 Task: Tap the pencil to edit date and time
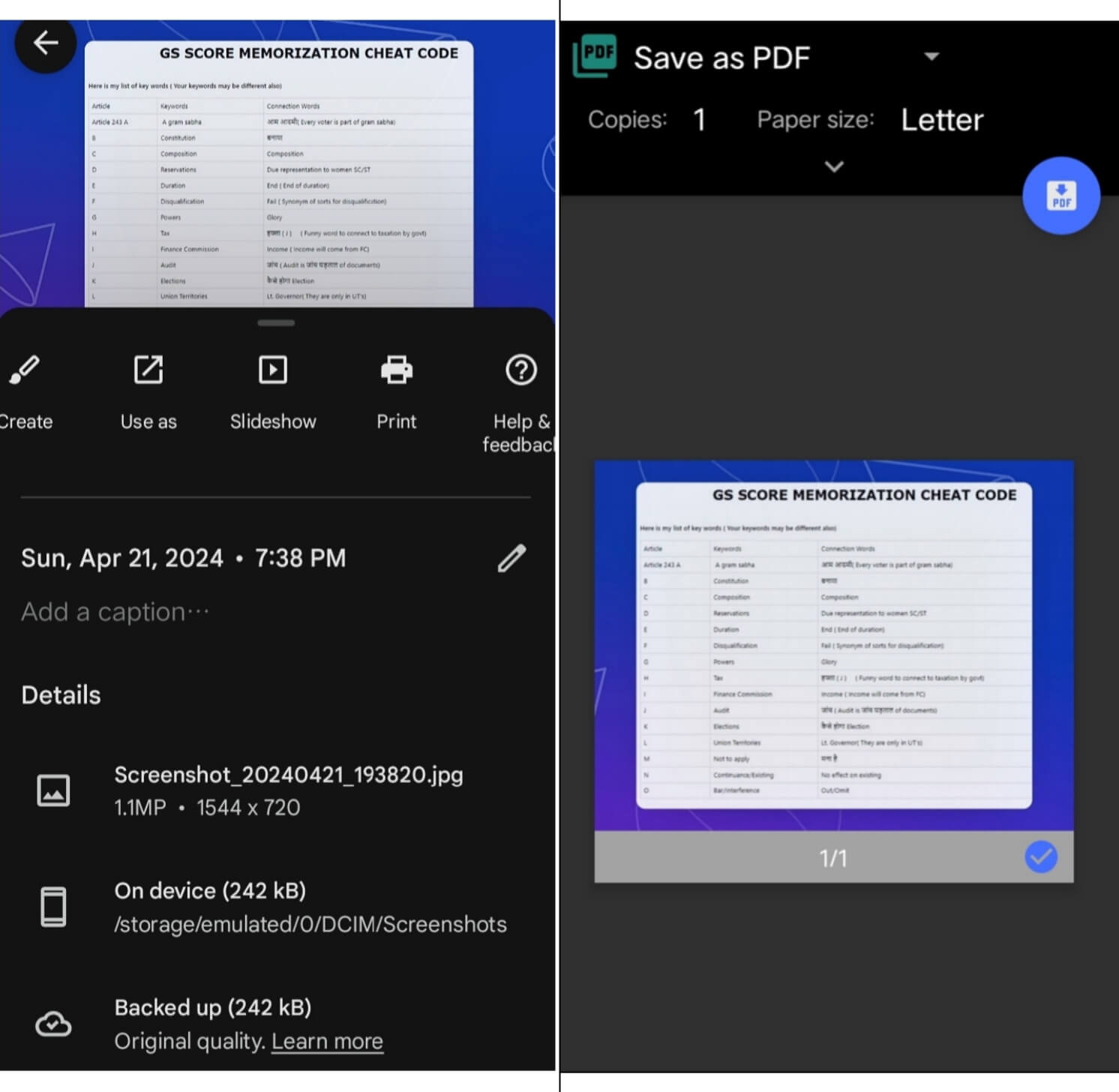point(511,558)
